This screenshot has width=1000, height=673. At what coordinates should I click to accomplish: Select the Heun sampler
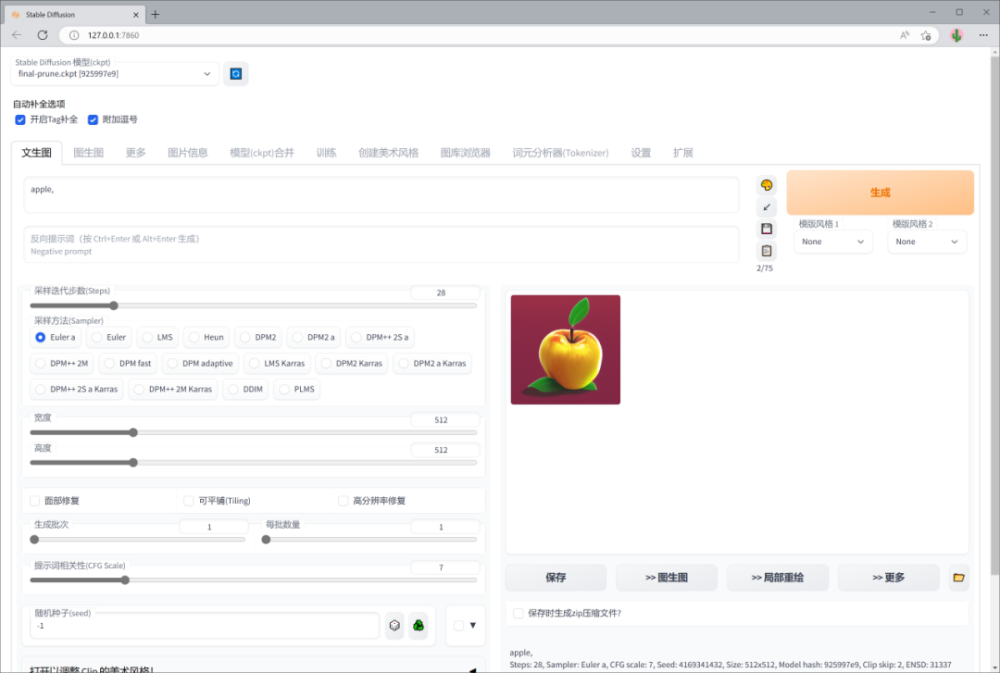point(206,337)
